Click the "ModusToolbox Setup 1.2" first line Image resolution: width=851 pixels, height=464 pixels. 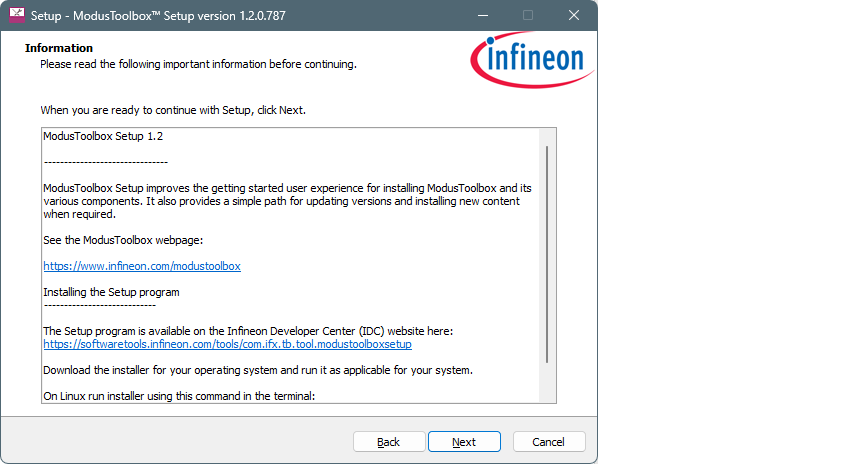click(x=103, y=136)
